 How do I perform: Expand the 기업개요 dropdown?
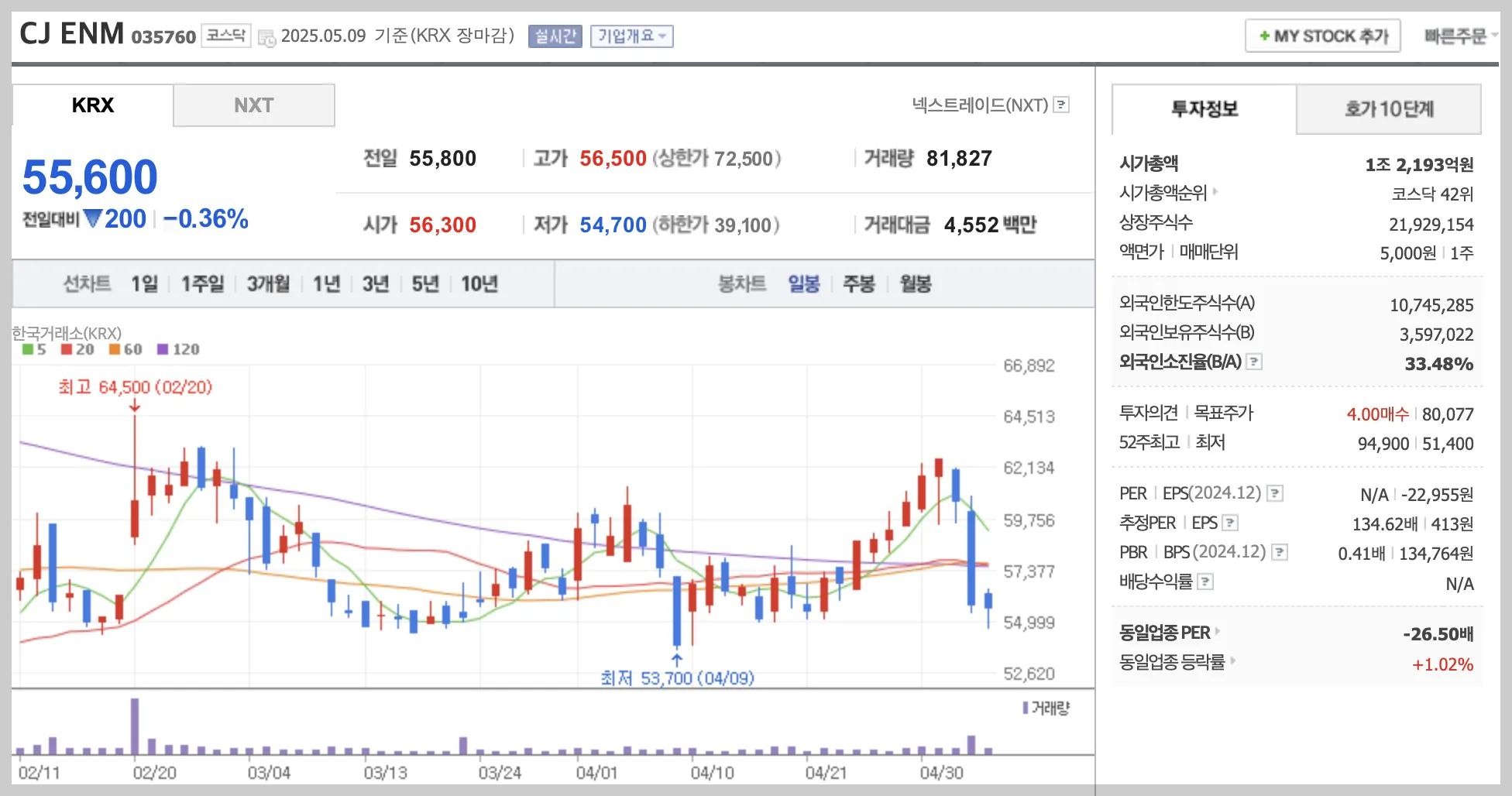[632, 36]
